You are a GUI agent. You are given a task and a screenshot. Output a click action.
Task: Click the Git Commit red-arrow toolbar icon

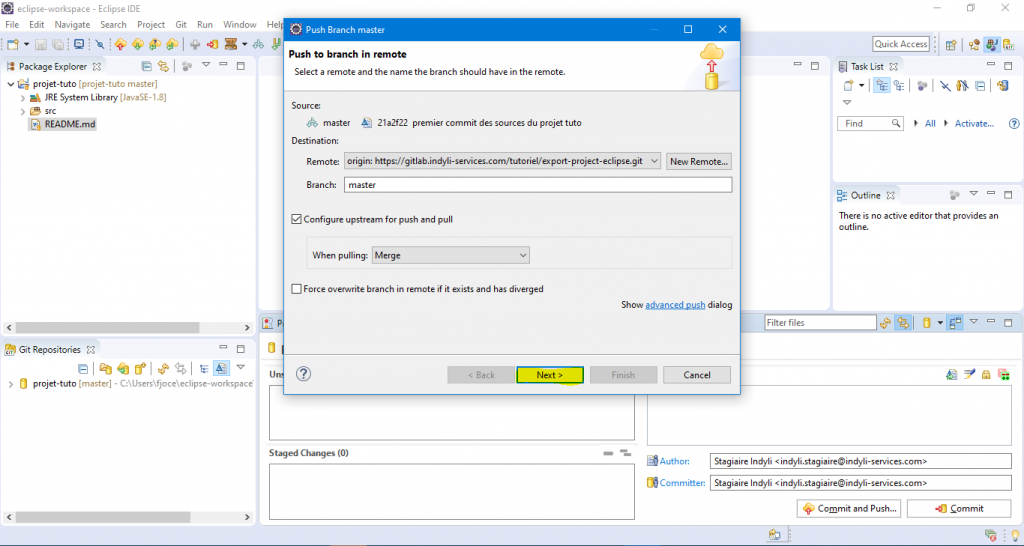pos(212,44)
